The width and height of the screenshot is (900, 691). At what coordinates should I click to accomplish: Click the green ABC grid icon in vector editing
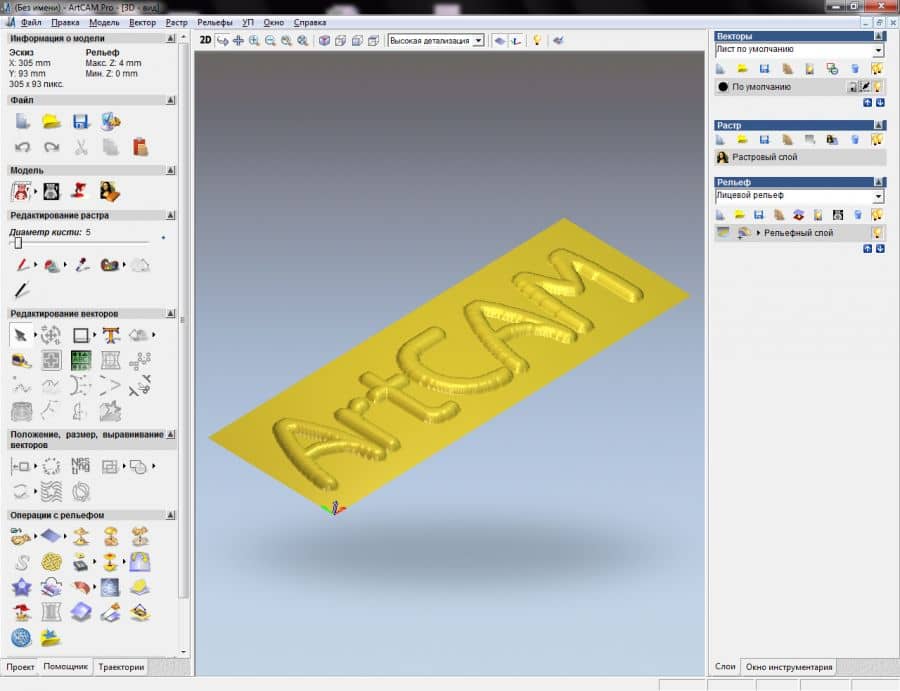[x=81, y=360]
